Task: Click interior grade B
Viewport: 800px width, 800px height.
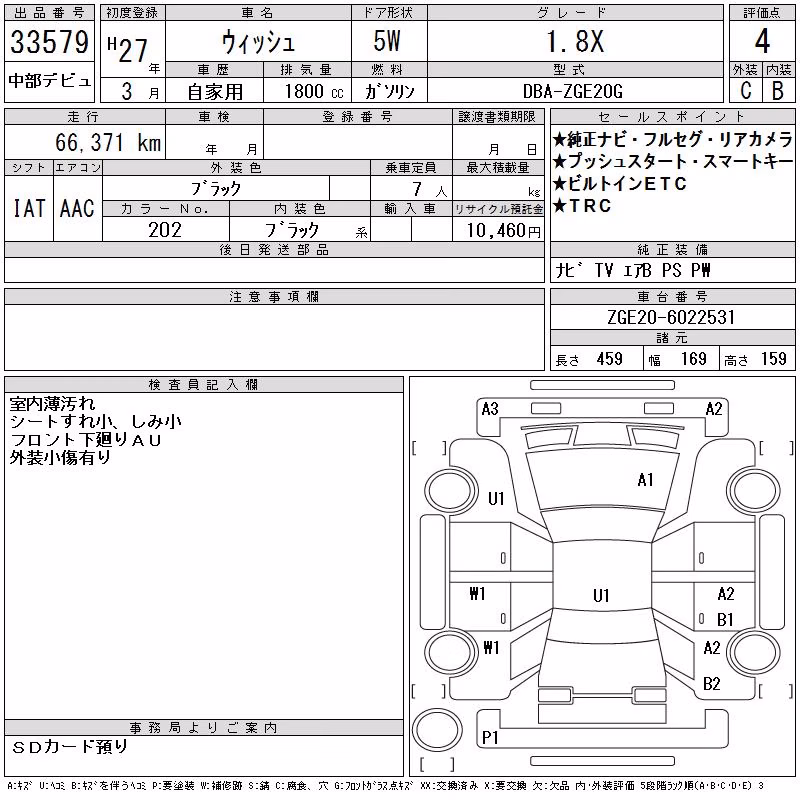Action: click(778, 91)
